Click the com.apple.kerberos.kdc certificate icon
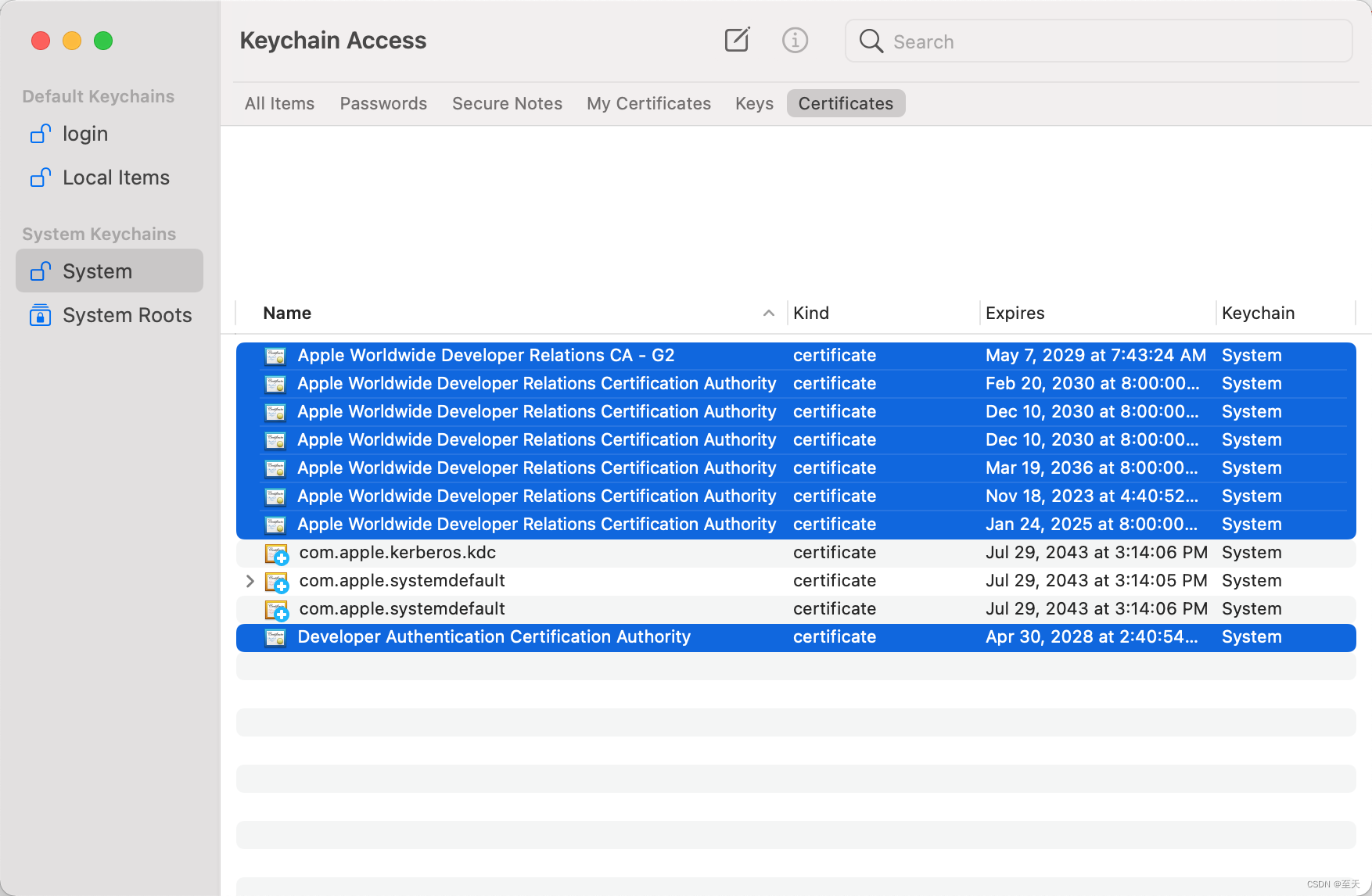Screen dimensions: 1372x896 tap(277, 554)
